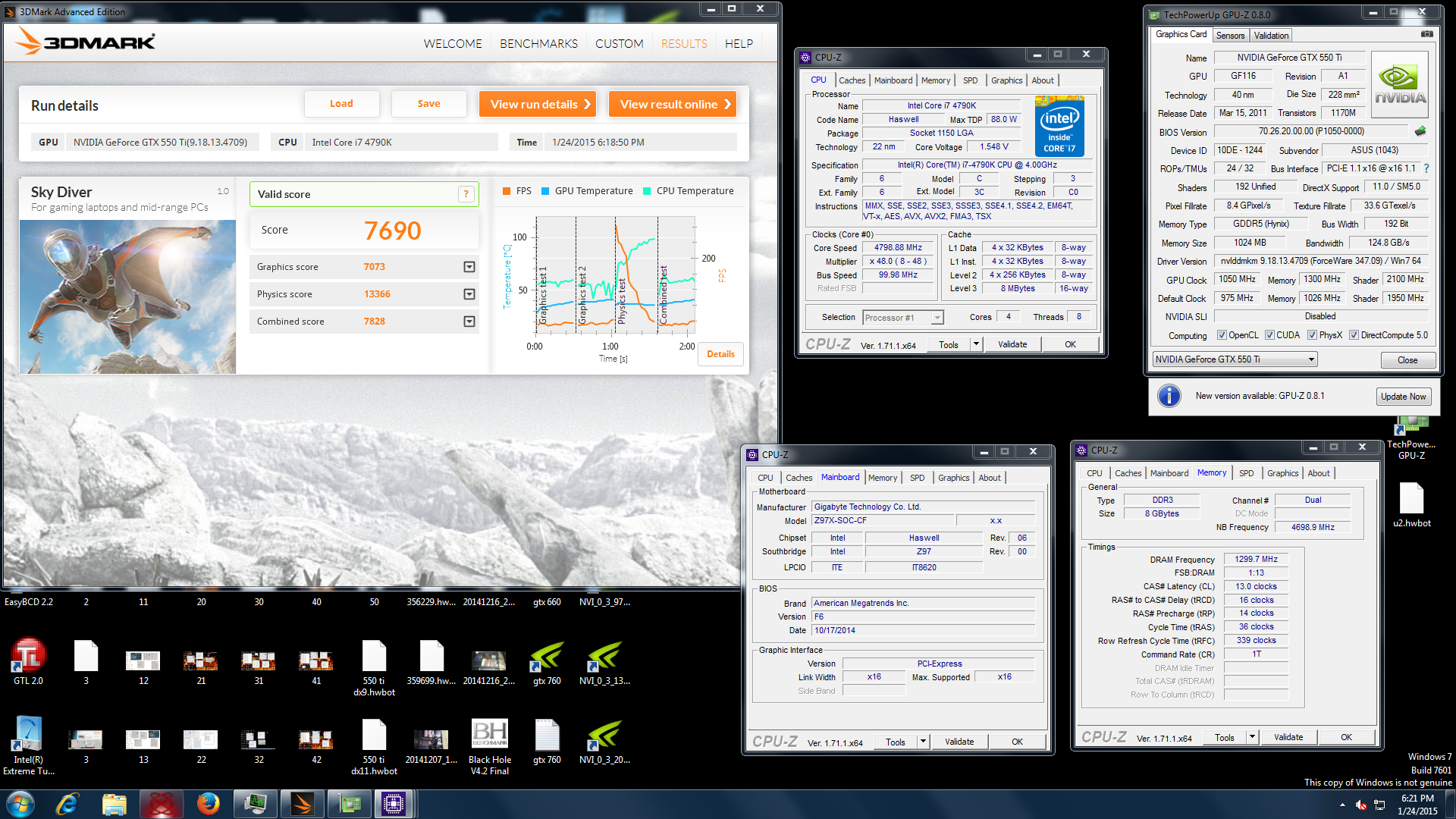This screenshot has height=819, width=1456.
Task: Click the Intel Core i7 logo in CPU-Z
Action: click(x=1059, y=126)
